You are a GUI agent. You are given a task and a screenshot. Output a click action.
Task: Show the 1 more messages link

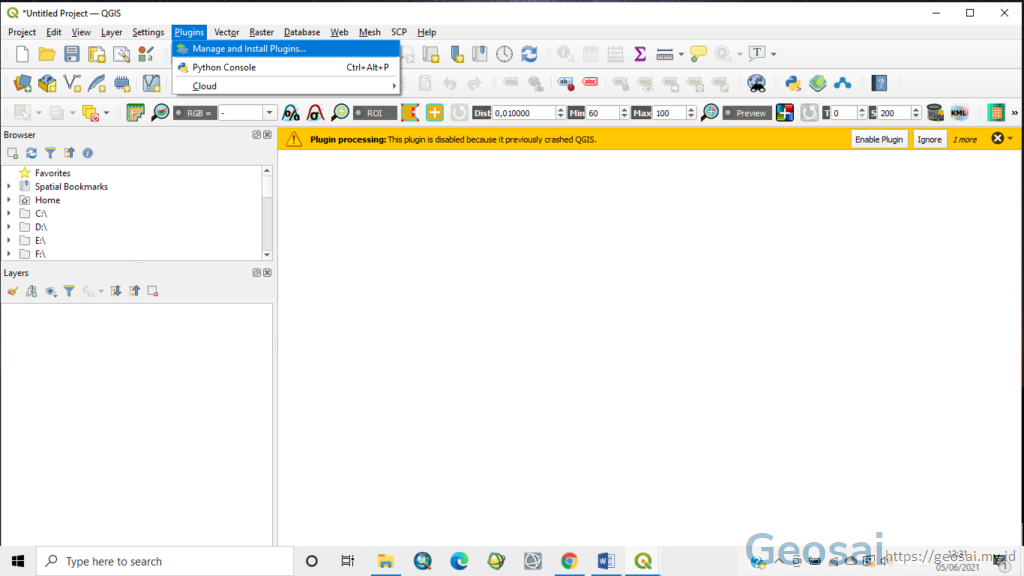point(965,140)
